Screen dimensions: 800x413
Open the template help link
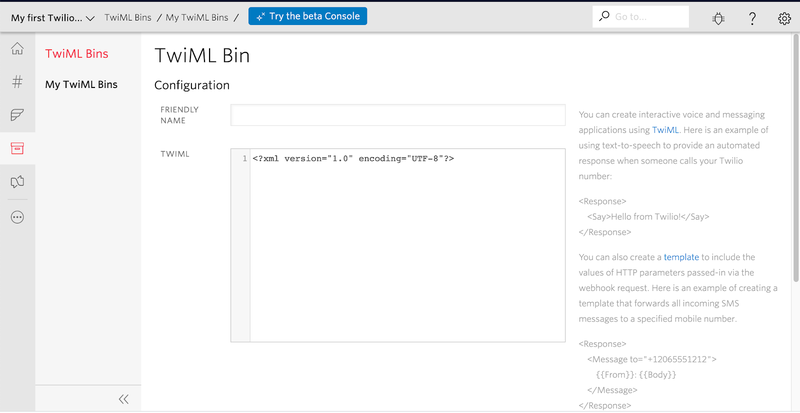pyautogui.click(x=681, y=257)
